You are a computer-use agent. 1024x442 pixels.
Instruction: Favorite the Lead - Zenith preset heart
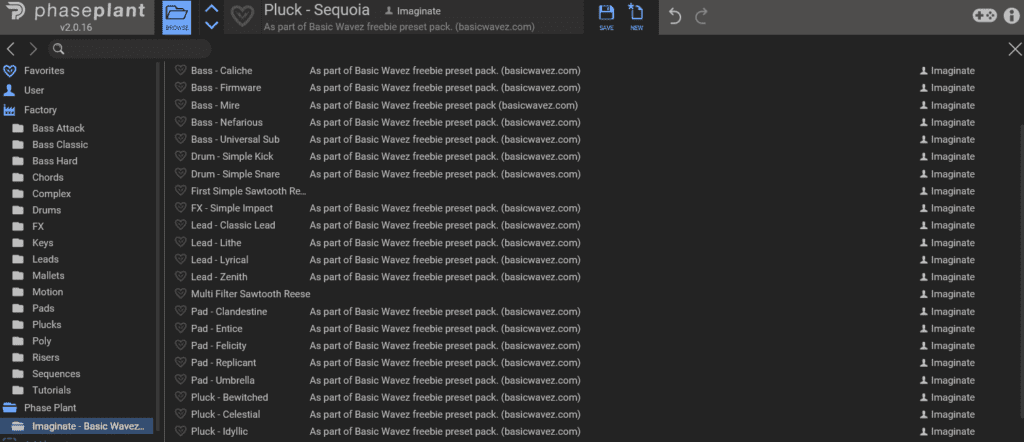(x=181, y=277)
